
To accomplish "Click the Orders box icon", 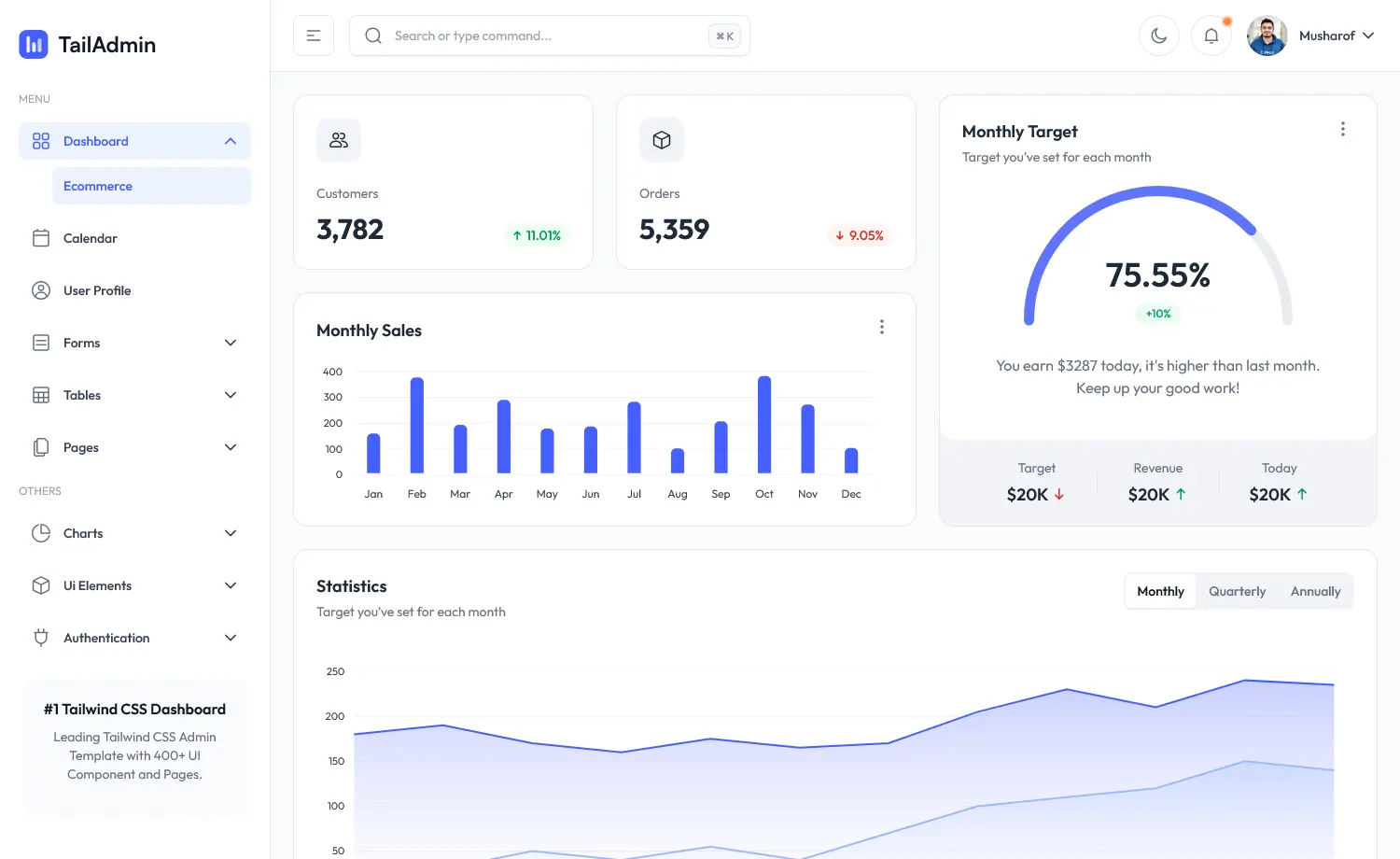I will tap(661, 139).
